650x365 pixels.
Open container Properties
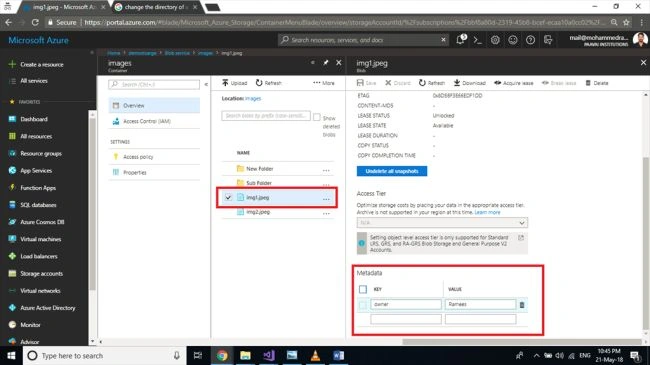pyautogui.click(x=154, y=173)
